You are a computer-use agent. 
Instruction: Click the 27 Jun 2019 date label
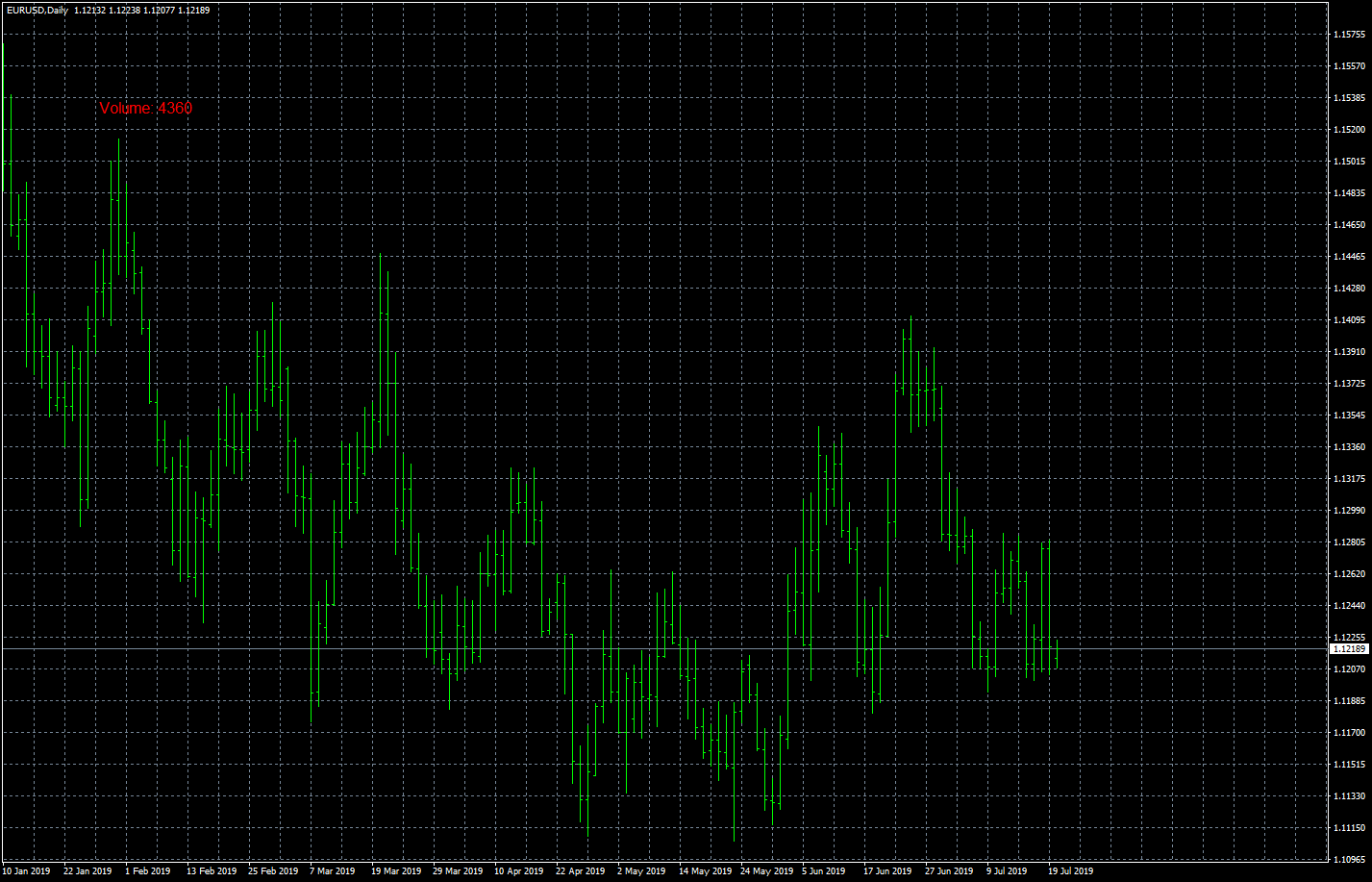(949, 871)
